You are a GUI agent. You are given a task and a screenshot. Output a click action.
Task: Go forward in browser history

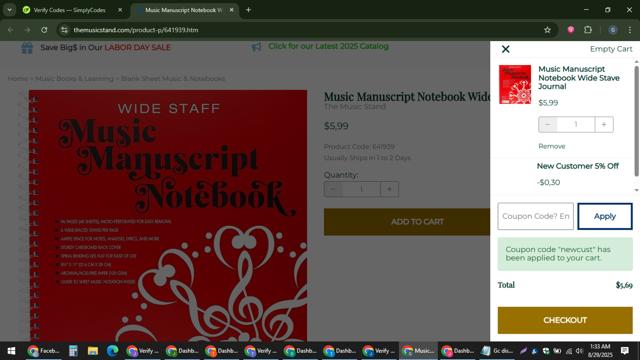tap(27, 30)
